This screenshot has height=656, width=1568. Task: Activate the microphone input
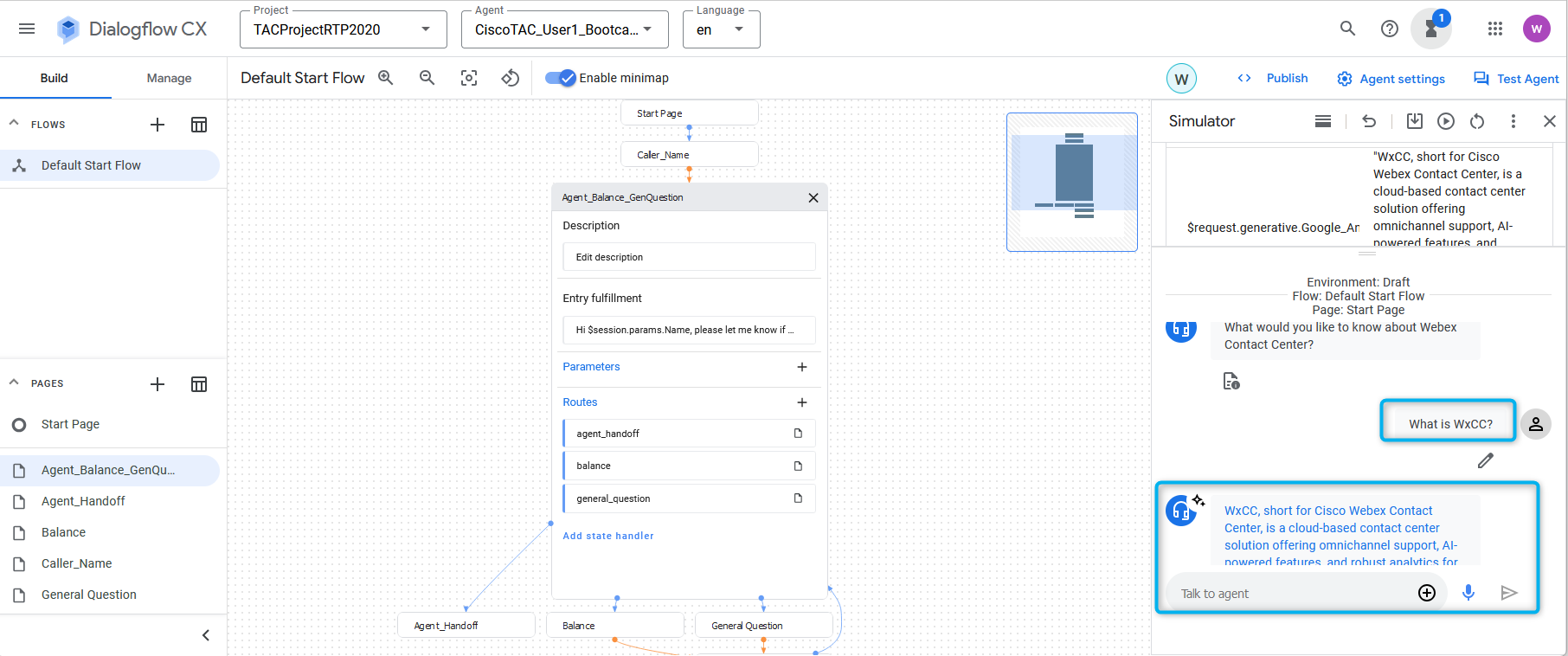1468,593
